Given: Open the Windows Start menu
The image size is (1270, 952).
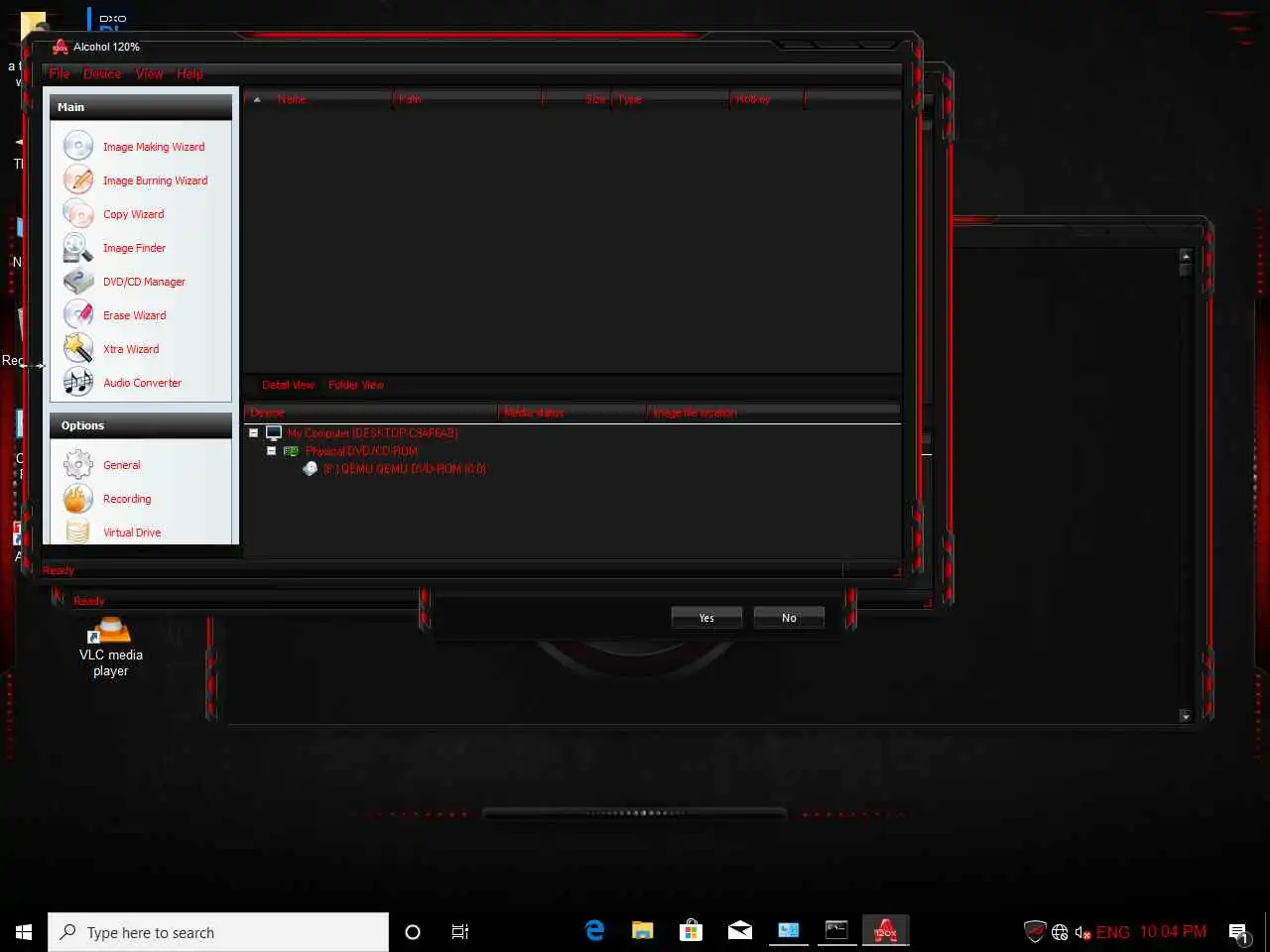Looking at the screenshot, I should point(24,932).
